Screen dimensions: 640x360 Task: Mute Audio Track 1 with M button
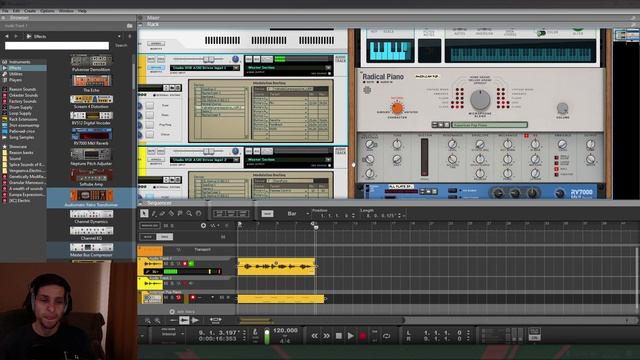(166, 264)
